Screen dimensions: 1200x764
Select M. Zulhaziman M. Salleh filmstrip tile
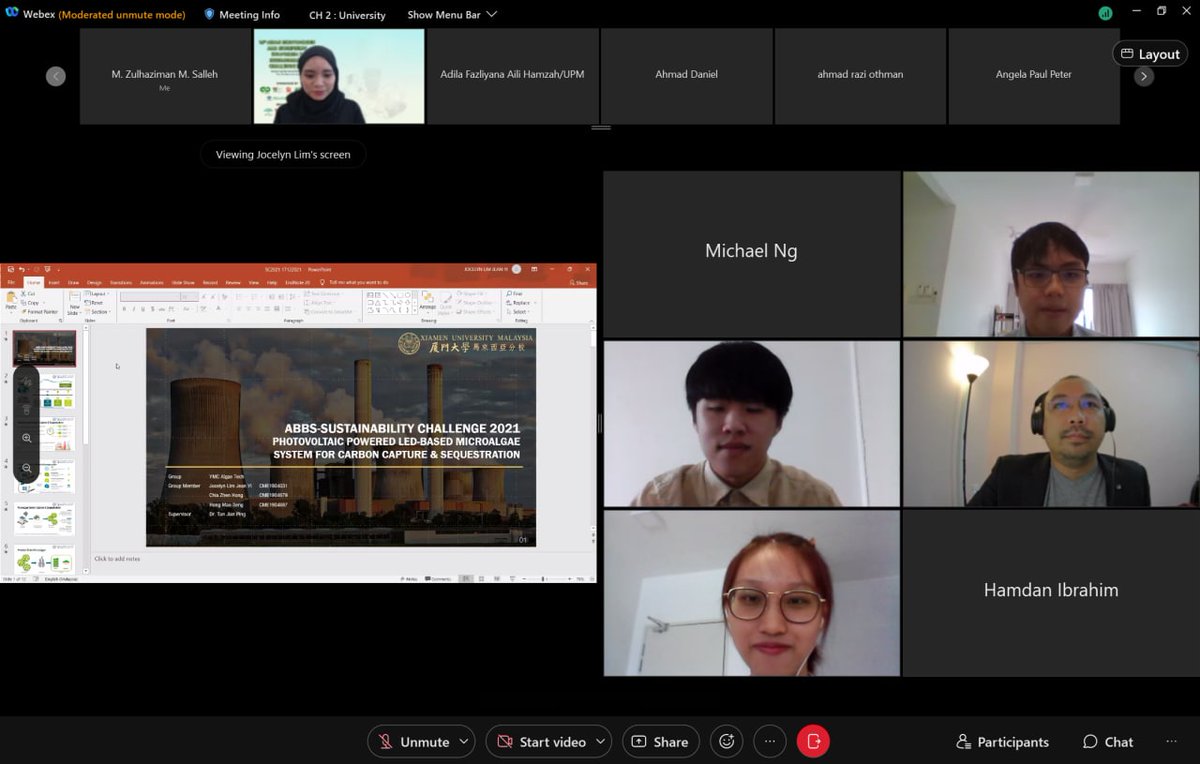tap(165, 76)
